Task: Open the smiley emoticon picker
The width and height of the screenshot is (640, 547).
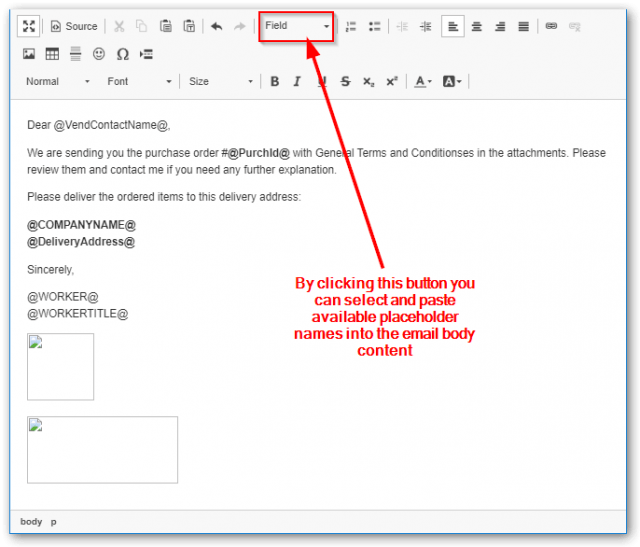Action: [99, 54]
